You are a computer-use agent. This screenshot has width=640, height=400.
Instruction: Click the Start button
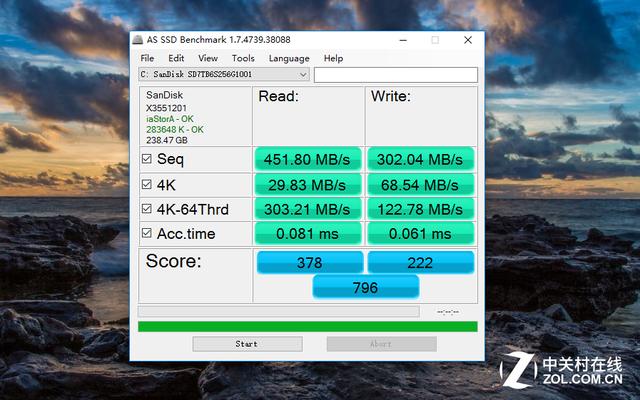pyautogui.click(x=247, y=344)
